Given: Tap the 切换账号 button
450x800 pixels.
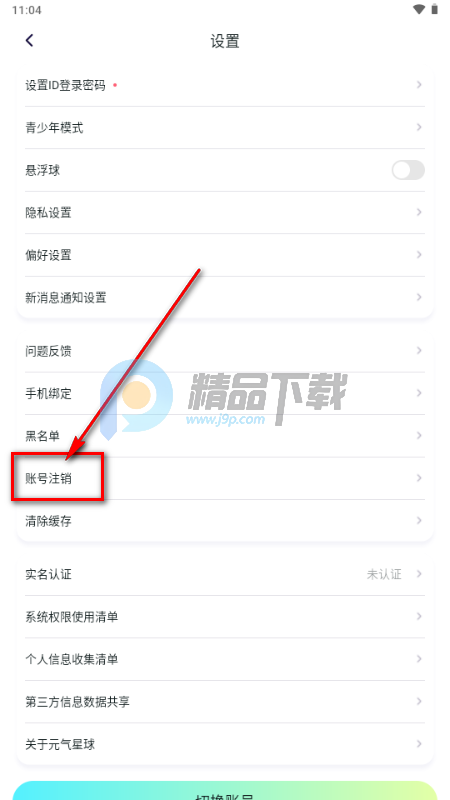Looking at the screenshot, I should (225, 790).
